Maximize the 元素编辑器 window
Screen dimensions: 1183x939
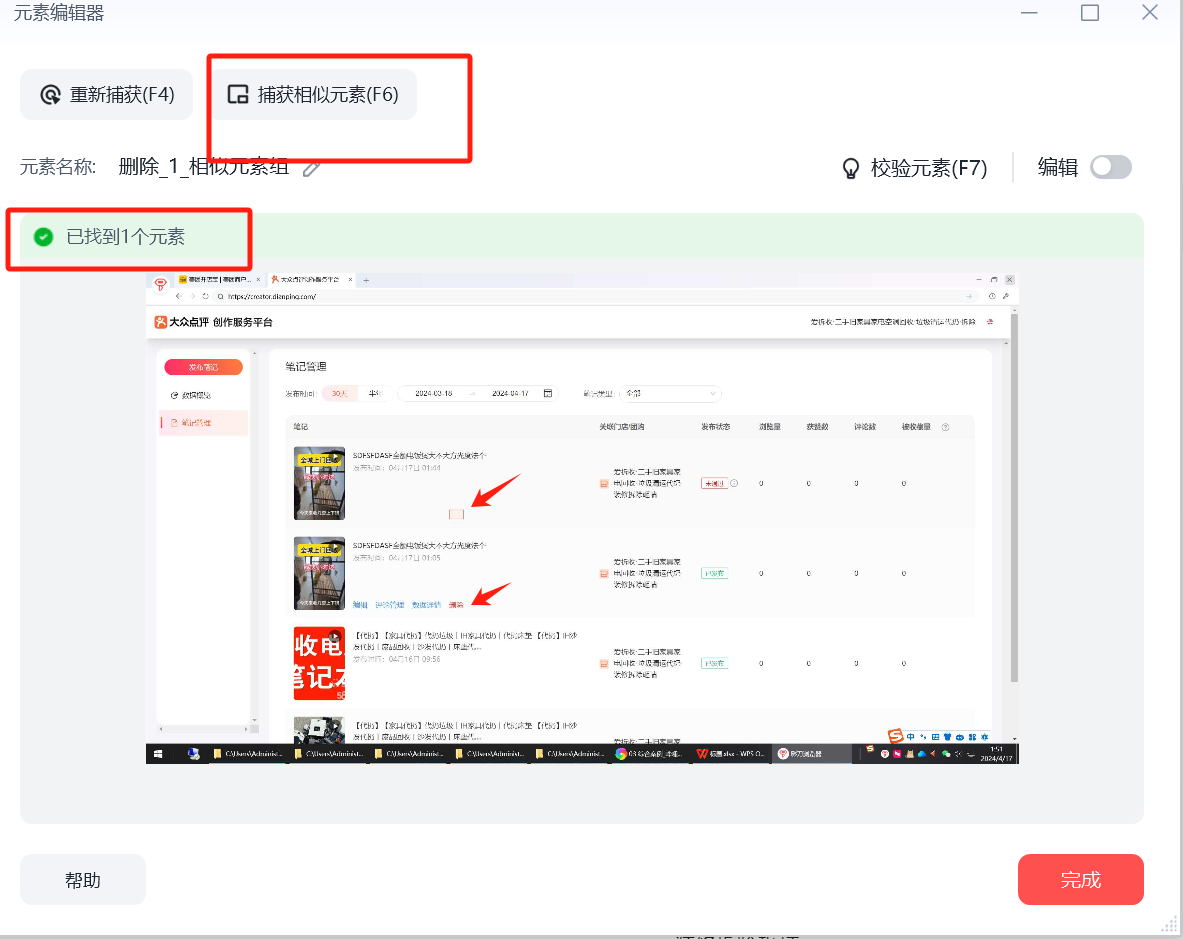tap(1089, 13)
